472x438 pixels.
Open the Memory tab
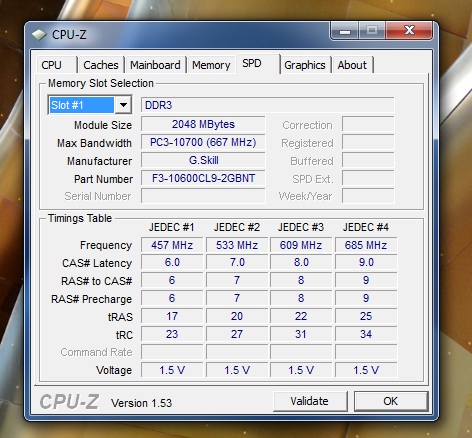[x=211, y=65]
